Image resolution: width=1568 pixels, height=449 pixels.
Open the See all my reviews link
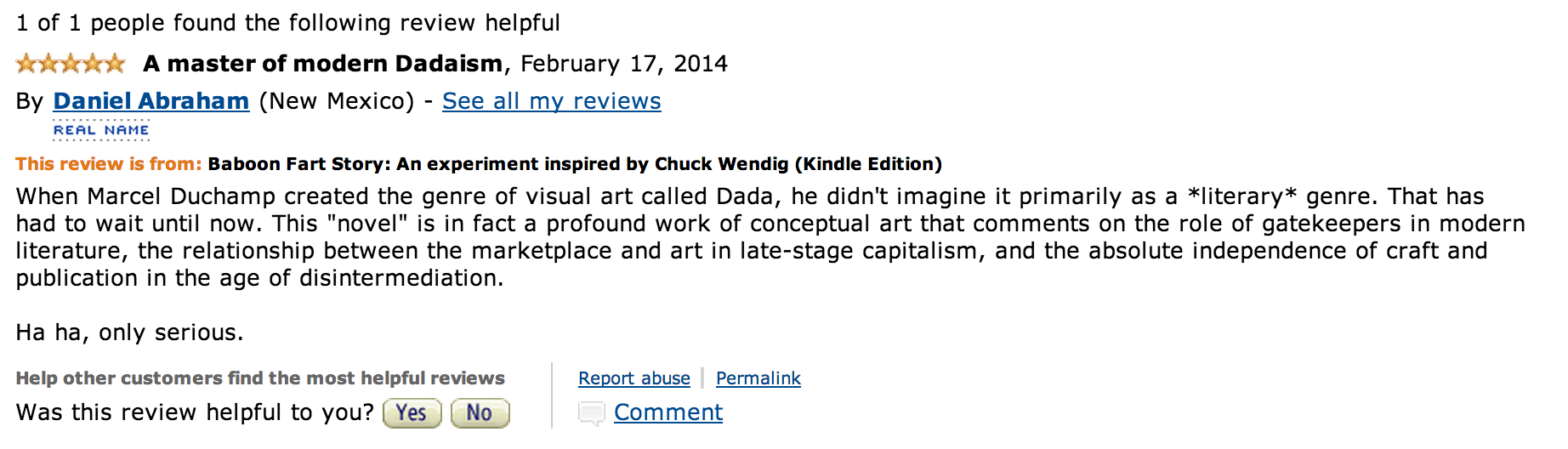(551, 101)
